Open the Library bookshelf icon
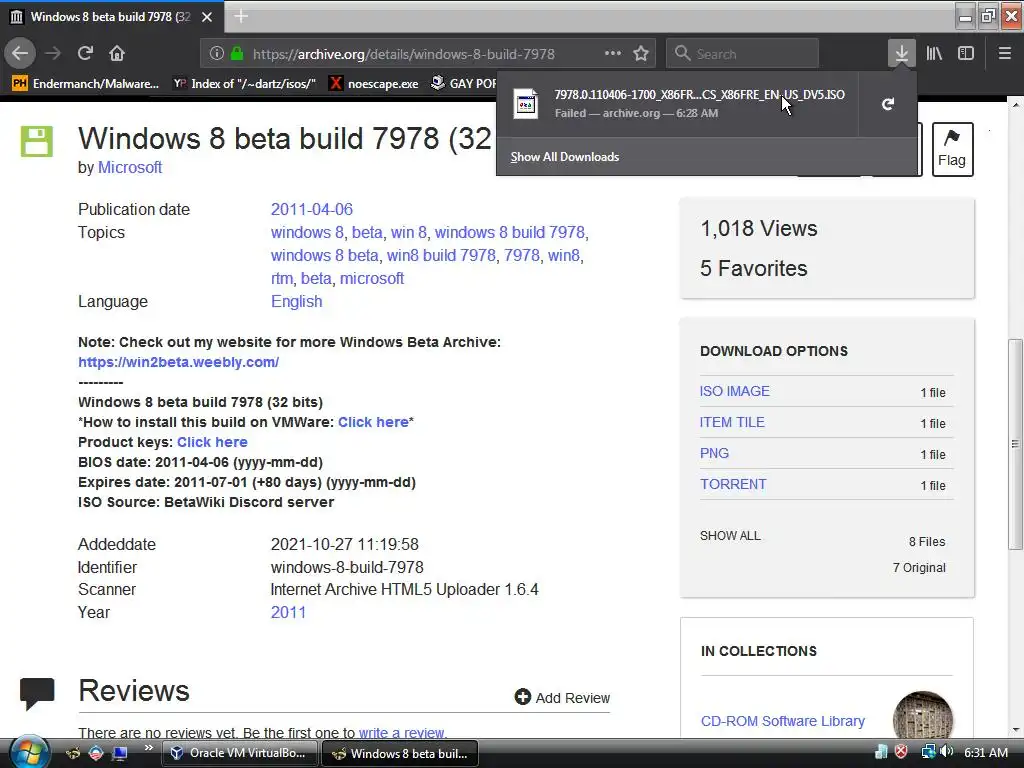This screenshot has width=1024, height=768. (934, 54)
